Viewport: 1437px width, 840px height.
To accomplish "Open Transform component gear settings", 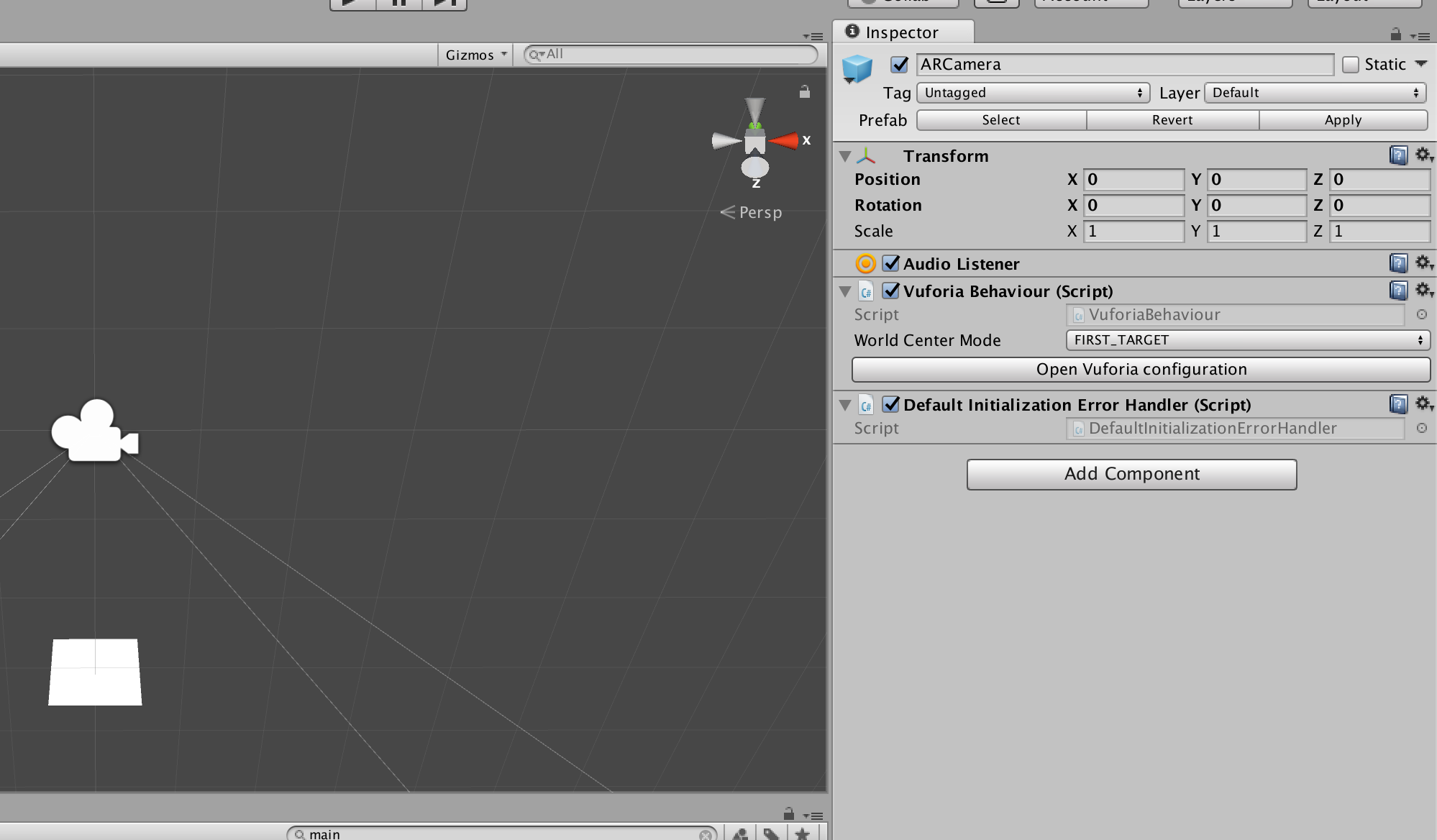I will pos(1423,155).
